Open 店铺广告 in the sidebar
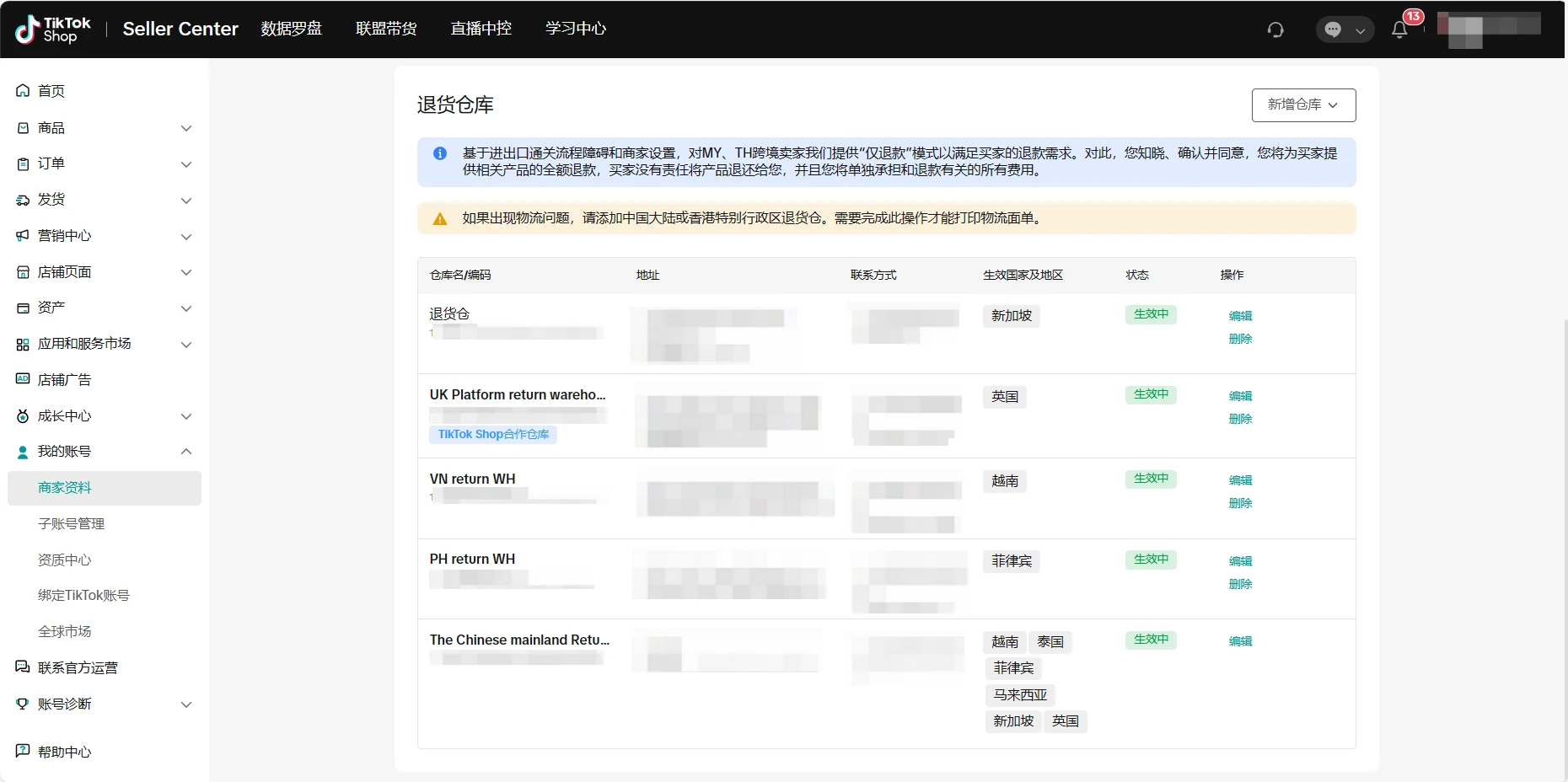The height and width of the screenshot is (782, 1568). point(64,380)
